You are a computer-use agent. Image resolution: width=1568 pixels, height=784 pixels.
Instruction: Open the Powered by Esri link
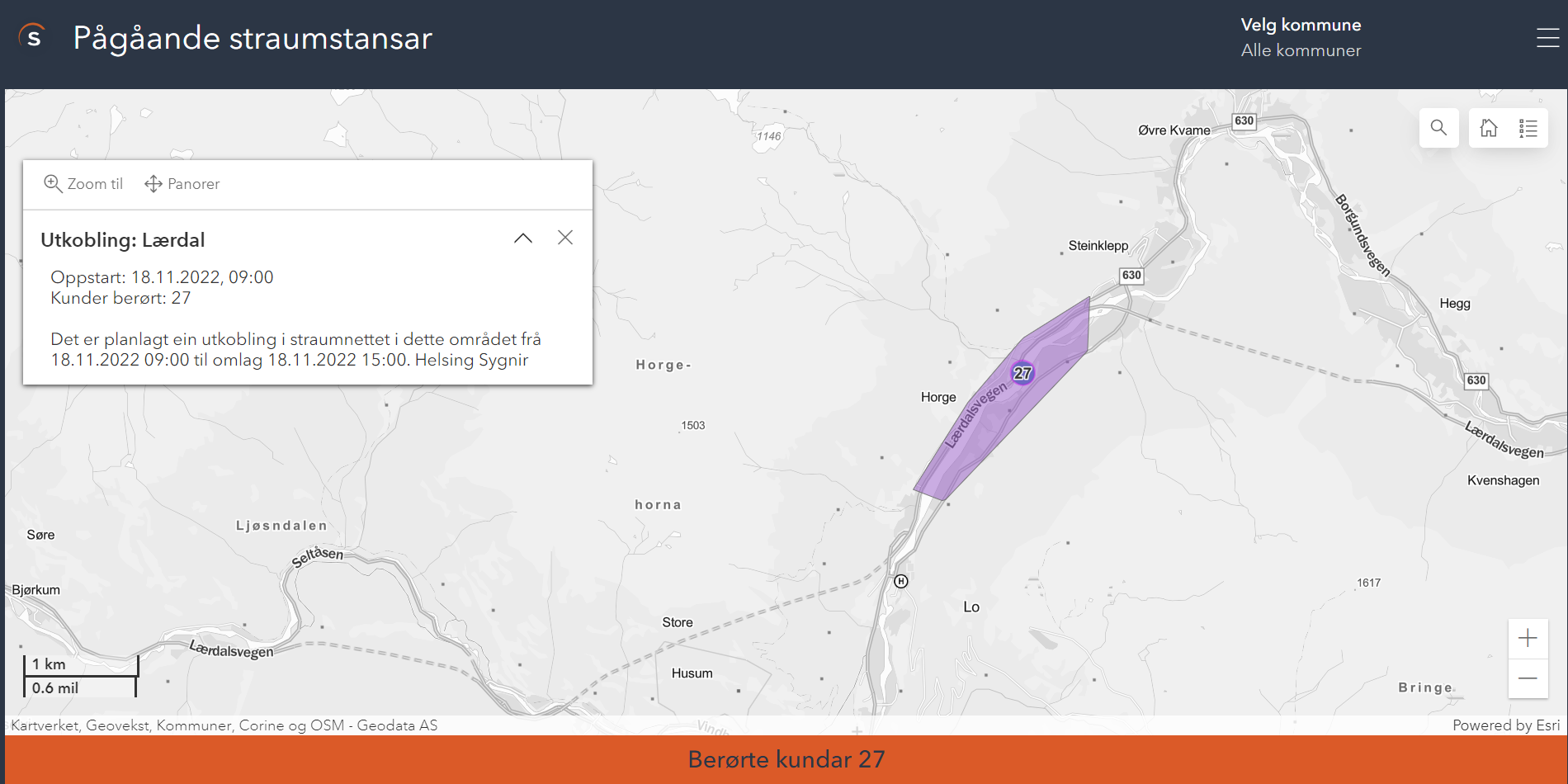coord(1506,725)
